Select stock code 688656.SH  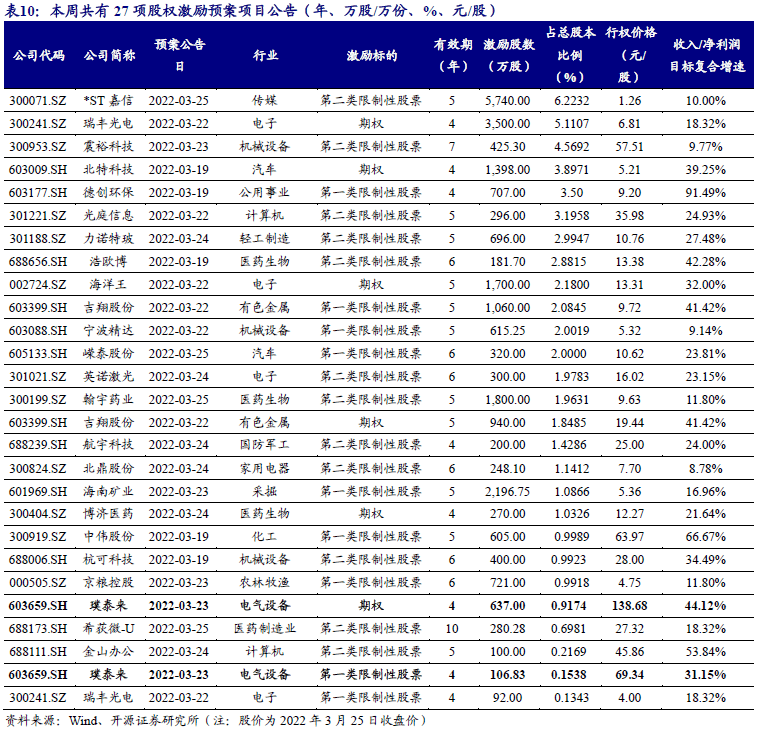tap(37, 261)
